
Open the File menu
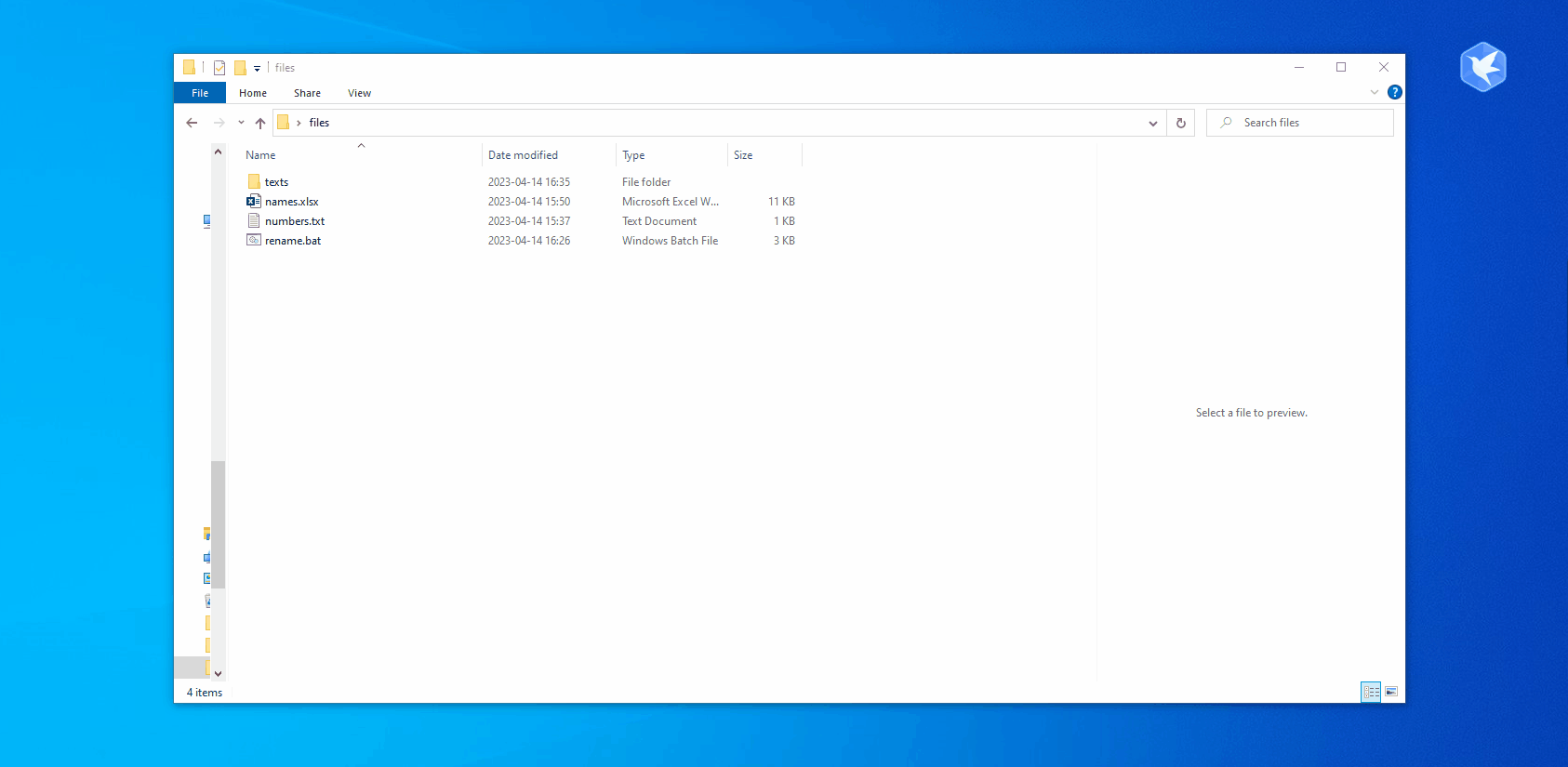click(200, 93)
